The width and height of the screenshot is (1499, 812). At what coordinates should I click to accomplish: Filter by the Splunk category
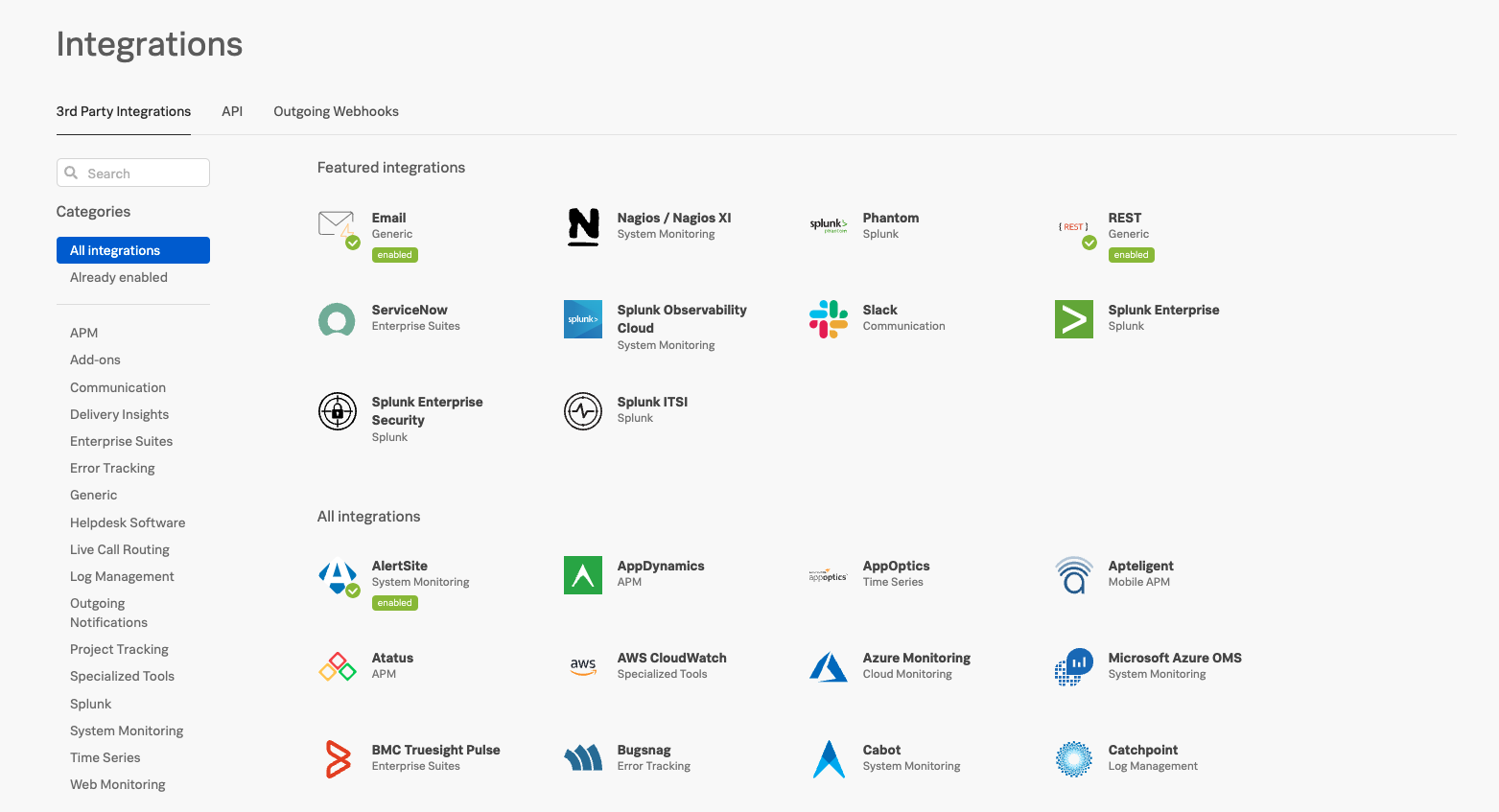[x=90, y=703]
